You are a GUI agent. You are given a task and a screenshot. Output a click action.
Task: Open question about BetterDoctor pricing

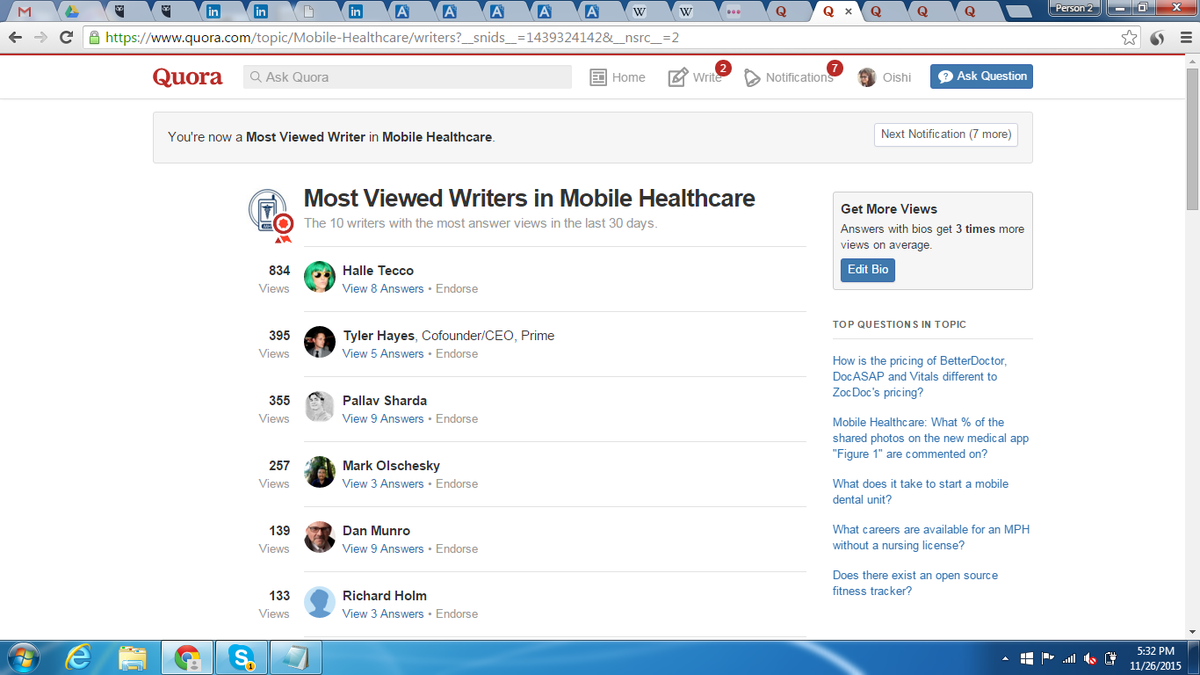920,377
